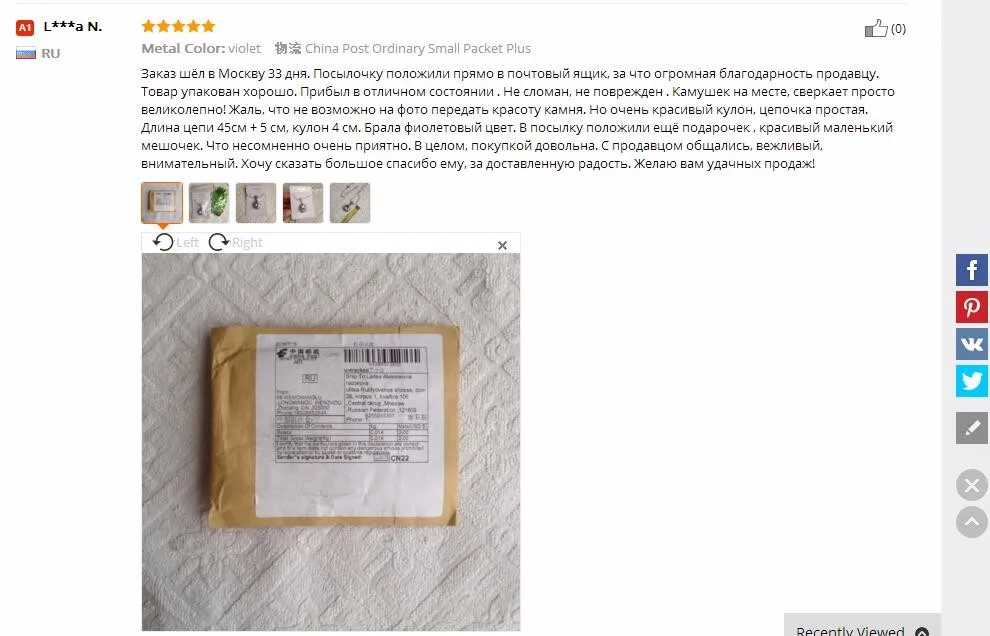990x636 pixels.
Task: Click the VK share icon
Action: click(x=972, y=344)
